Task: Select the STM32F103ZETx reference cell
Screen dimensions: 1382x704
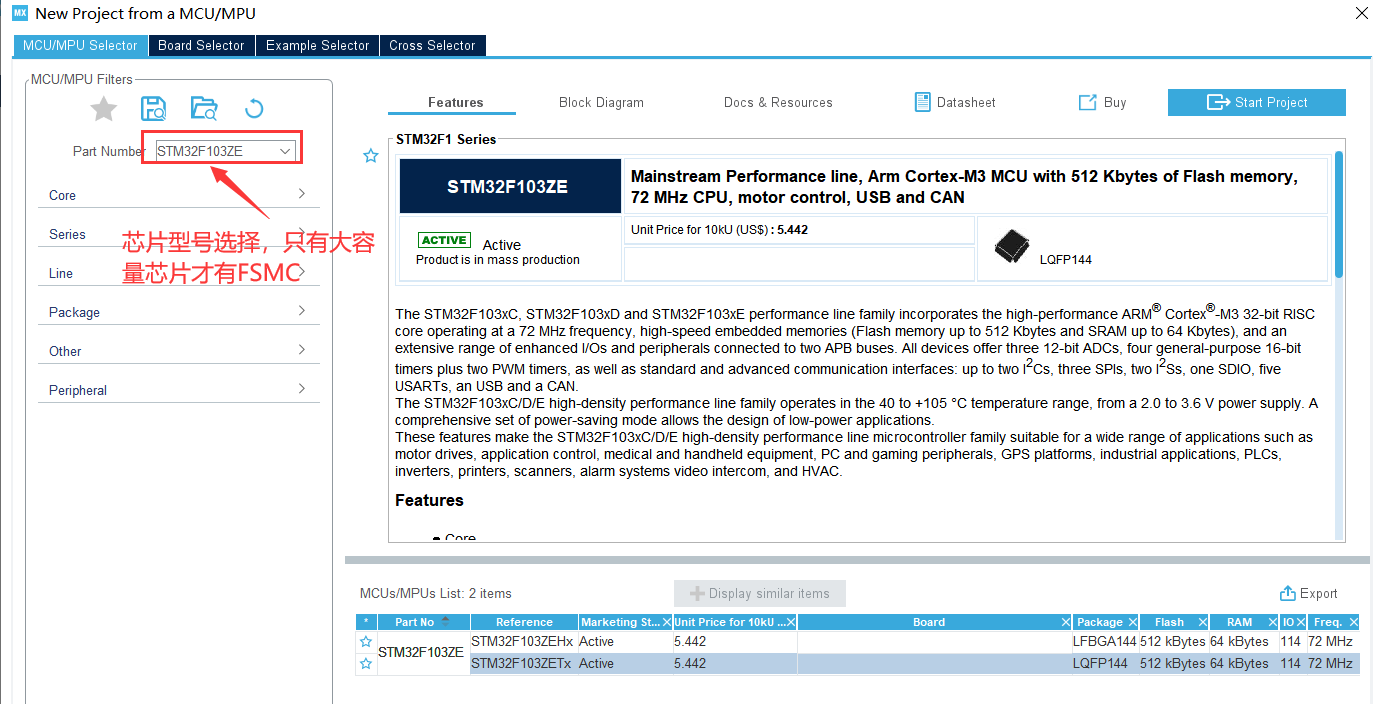Action: [522, 663]
